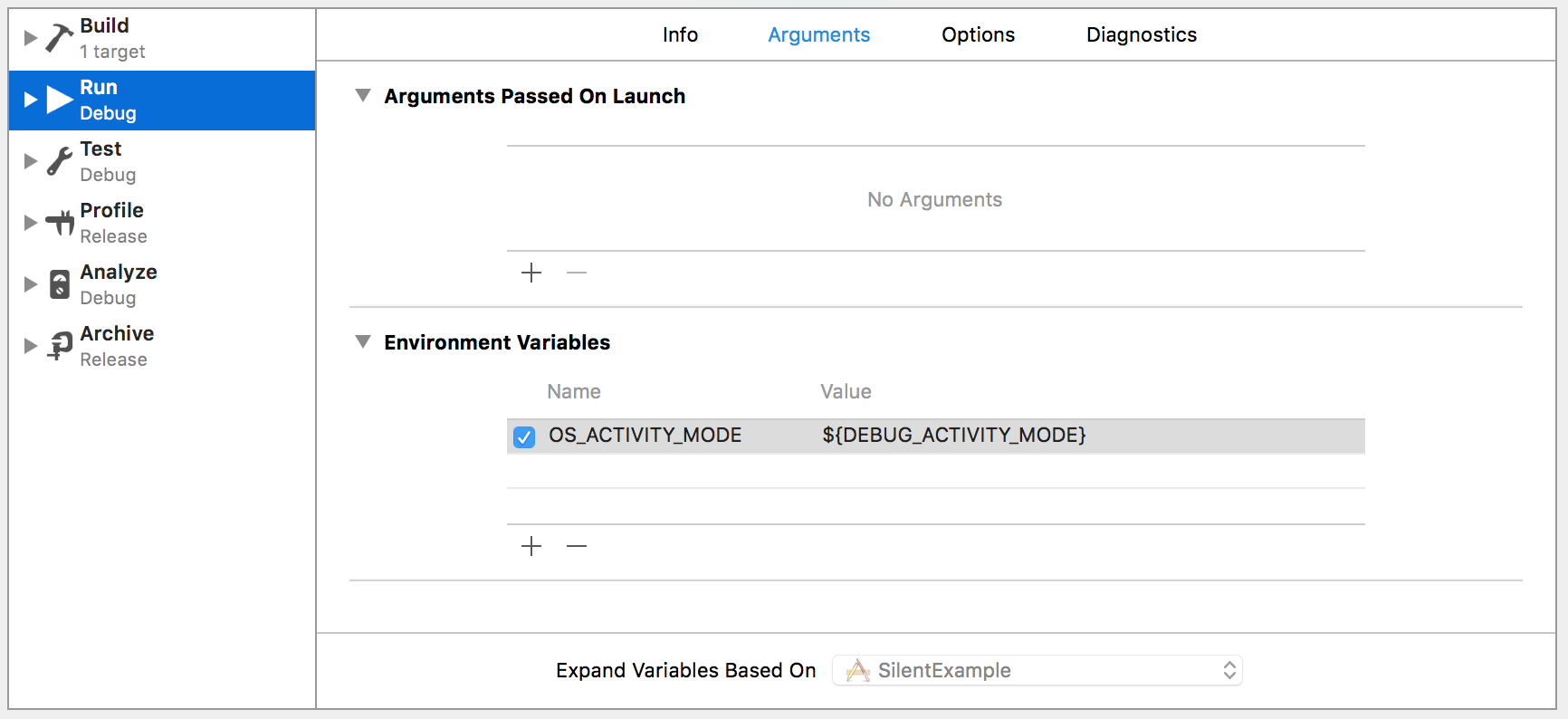Switch to the Options tab
The image size is (1568, 719).
978,34
